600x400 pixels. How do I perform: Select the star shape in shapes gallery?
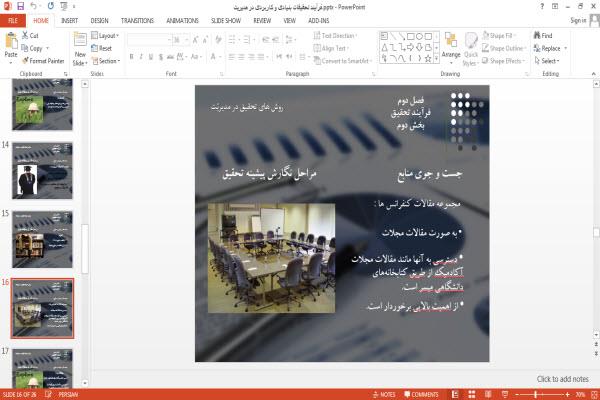[x=428, y=59]
